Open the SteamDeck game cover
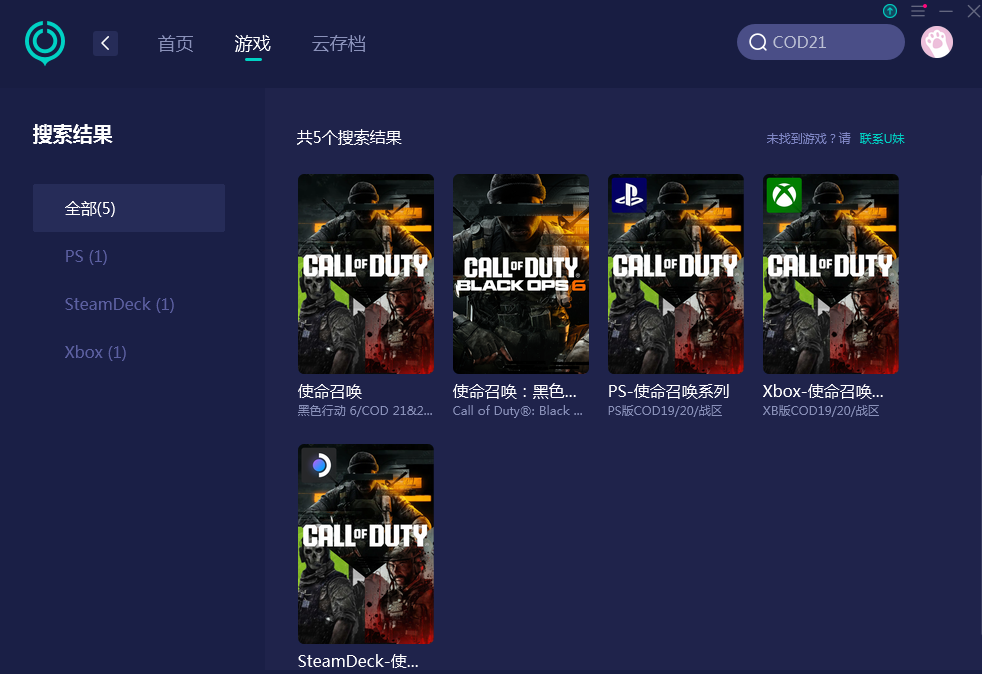Viewport: 982px width, 674px height. 366,544
